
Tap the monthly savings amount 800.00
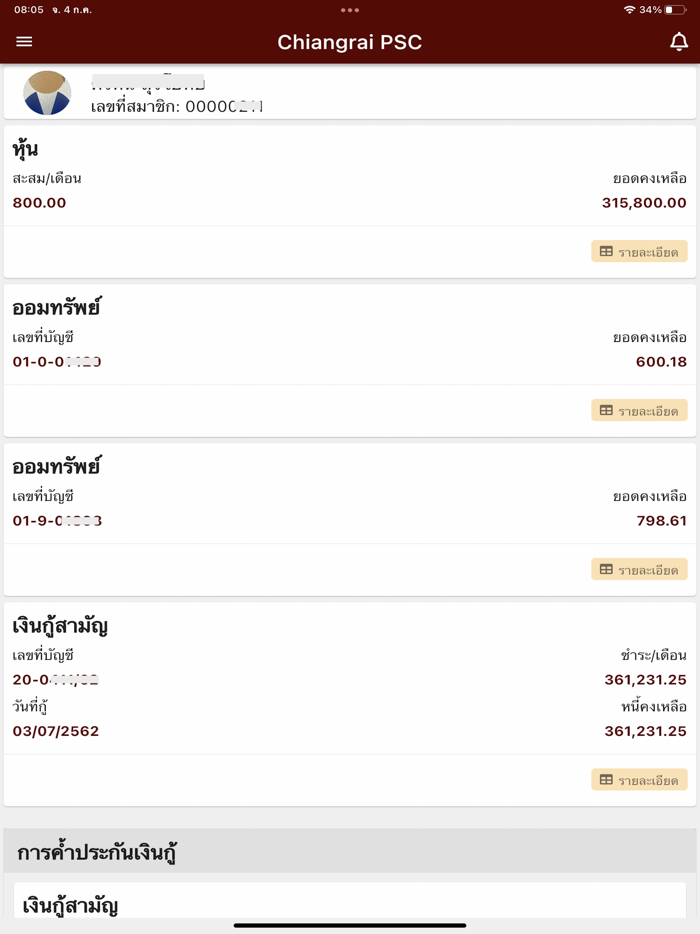40,203
